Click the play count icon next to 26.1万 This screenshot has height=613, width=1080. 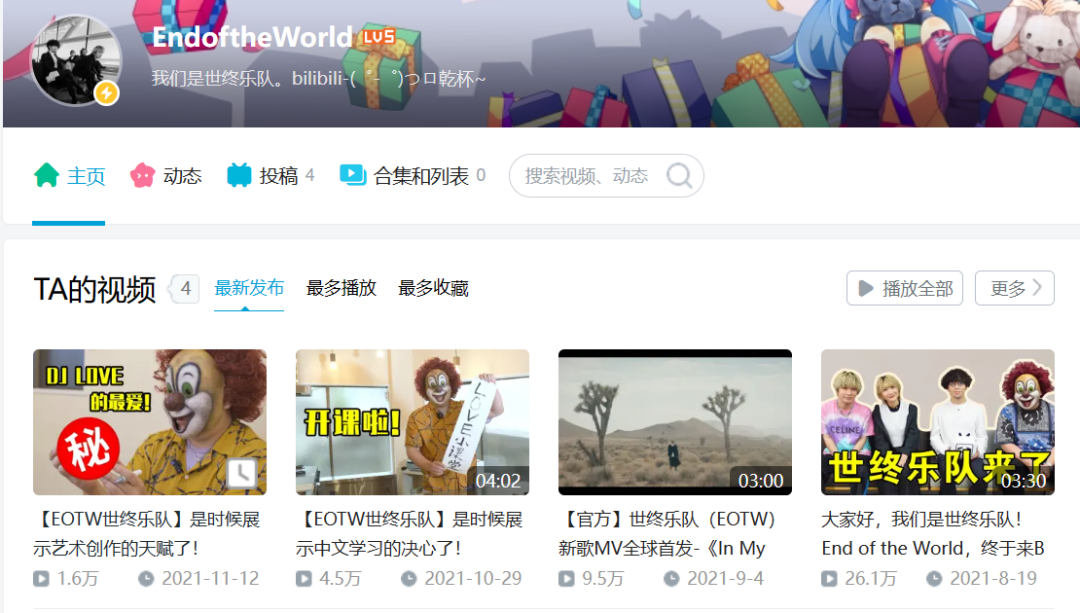point(829,579)
